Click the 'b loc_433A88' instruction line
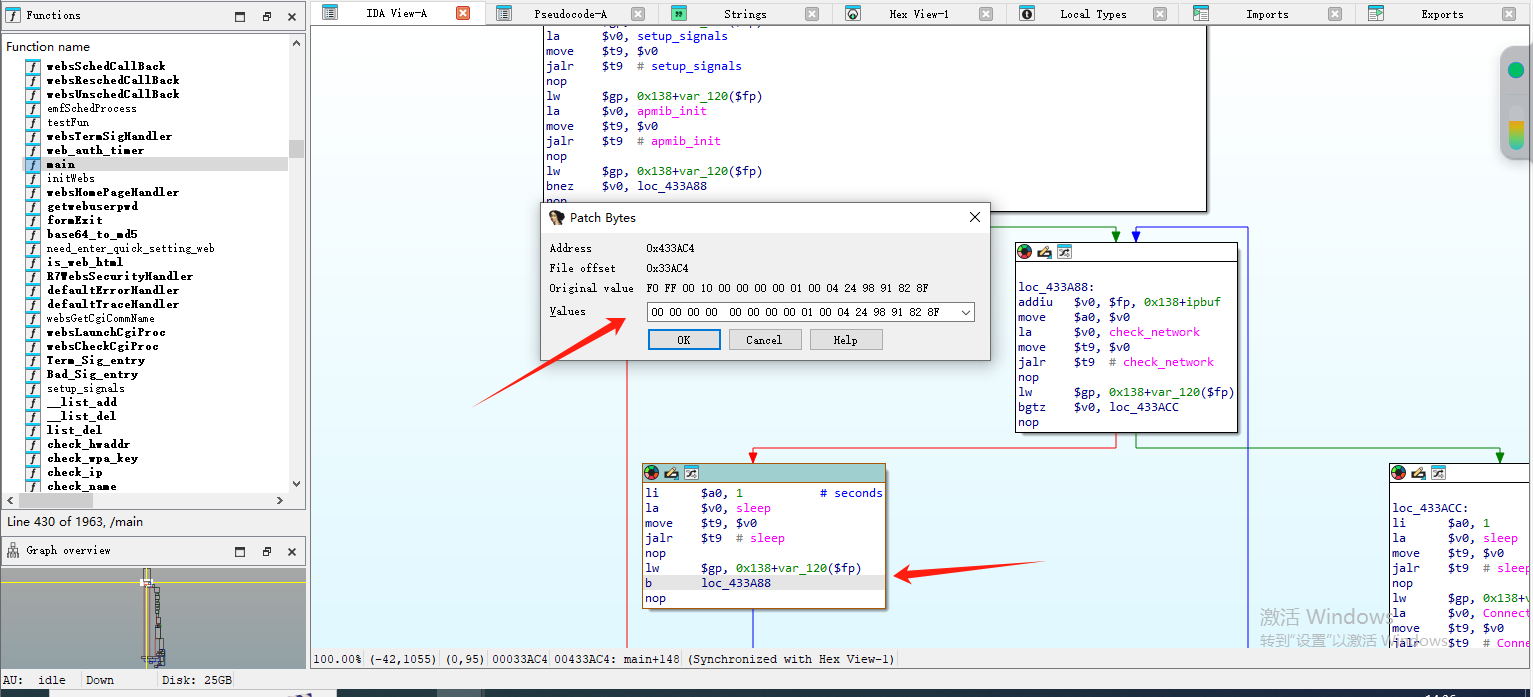The height and width of the screenshot is (697, 1533). pos(764,583)
